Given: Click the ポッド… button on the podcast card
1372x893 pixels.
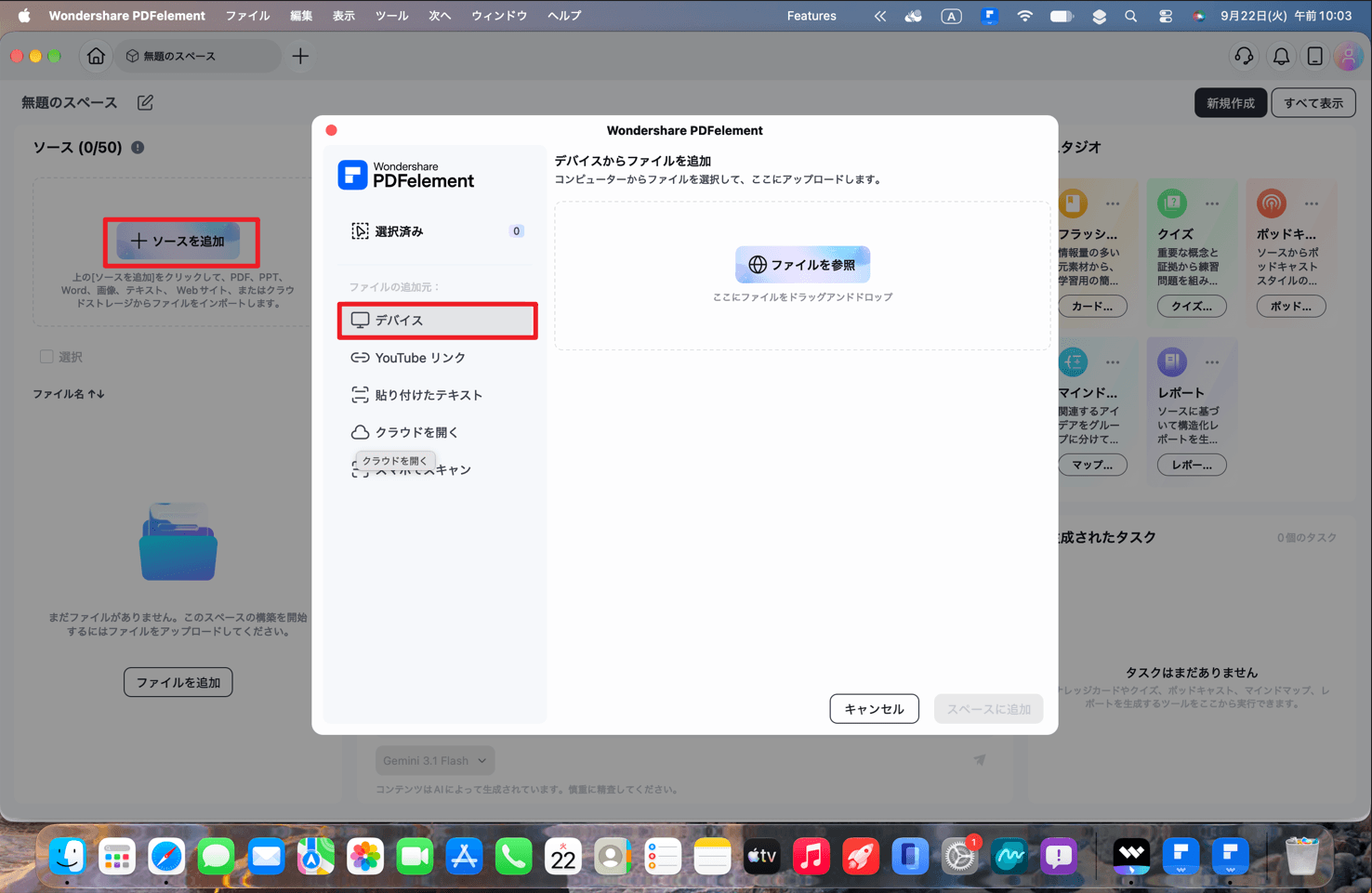Looking at the screenshot, I should coord(1290,306).
